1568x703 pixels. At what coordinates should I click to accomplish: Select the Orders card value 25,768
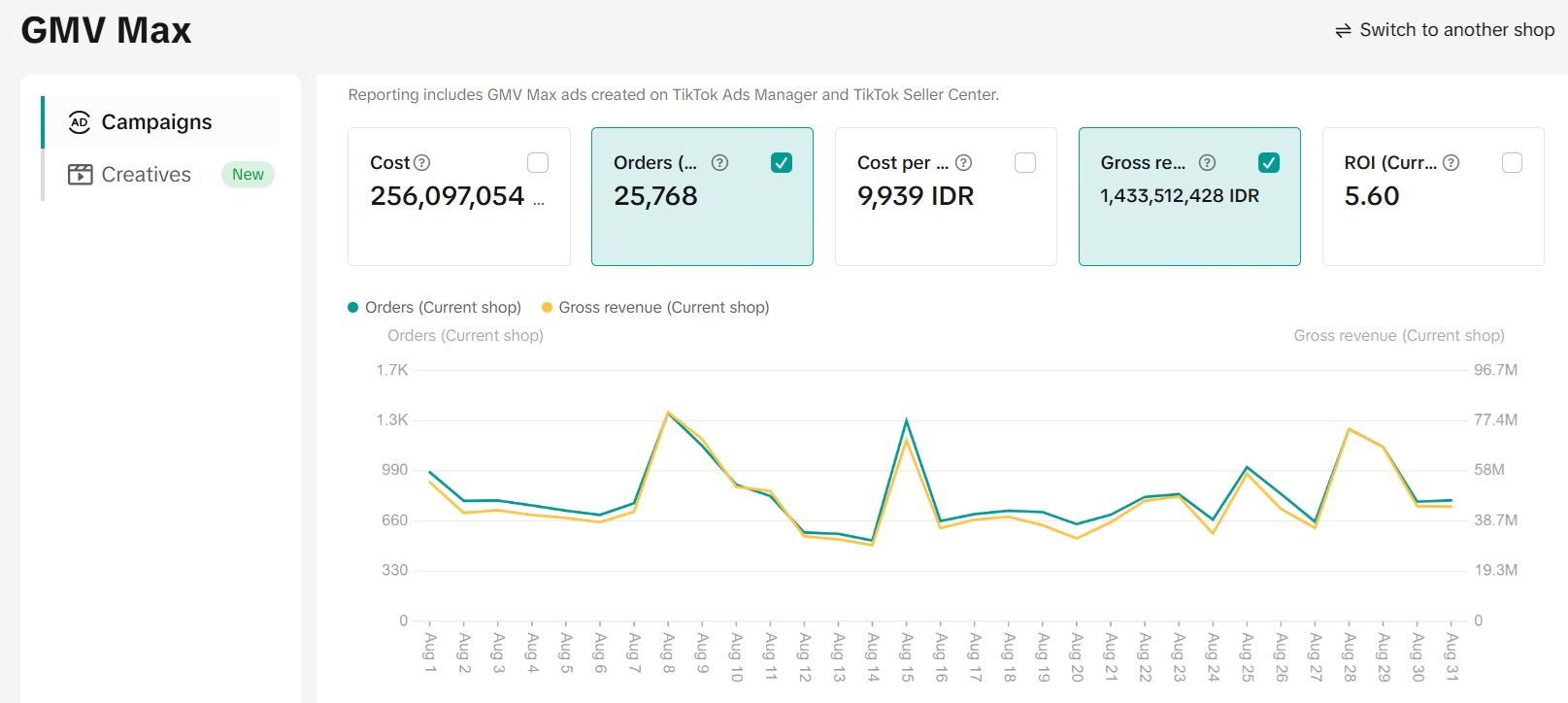point(655,196)
